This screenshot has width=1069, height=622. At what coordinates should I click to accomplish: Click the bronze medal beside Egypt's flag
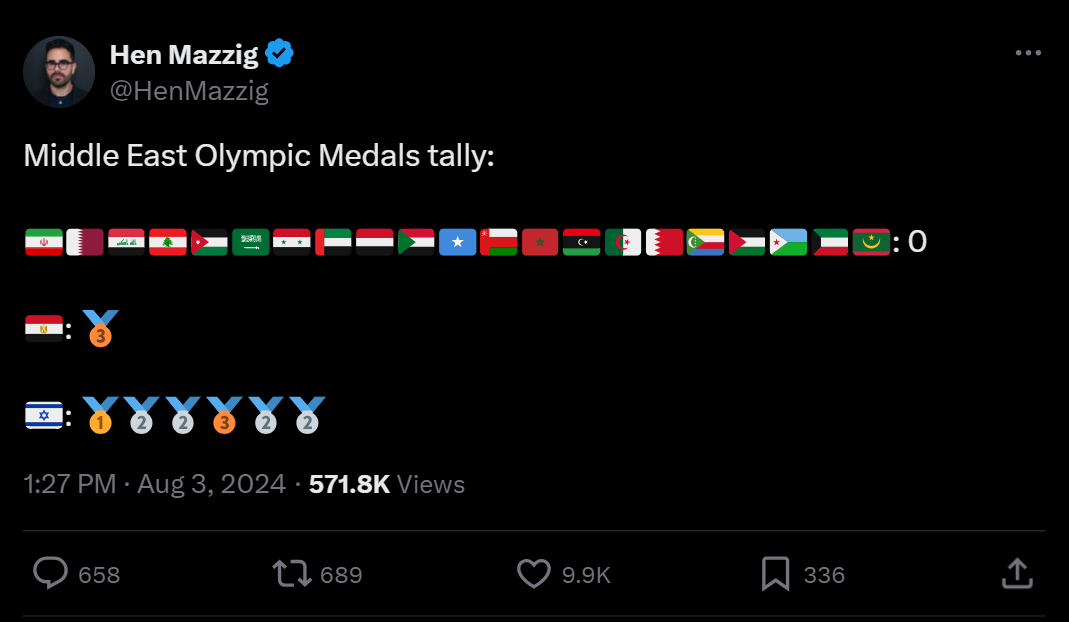pos(100,326)
